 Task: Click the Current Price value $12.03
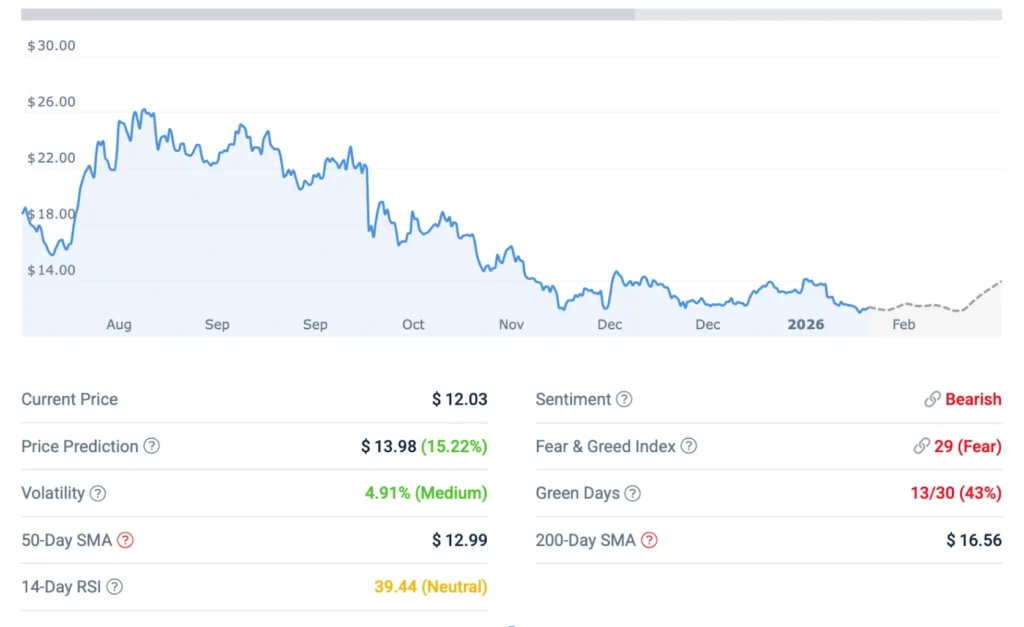coord(460,399)
